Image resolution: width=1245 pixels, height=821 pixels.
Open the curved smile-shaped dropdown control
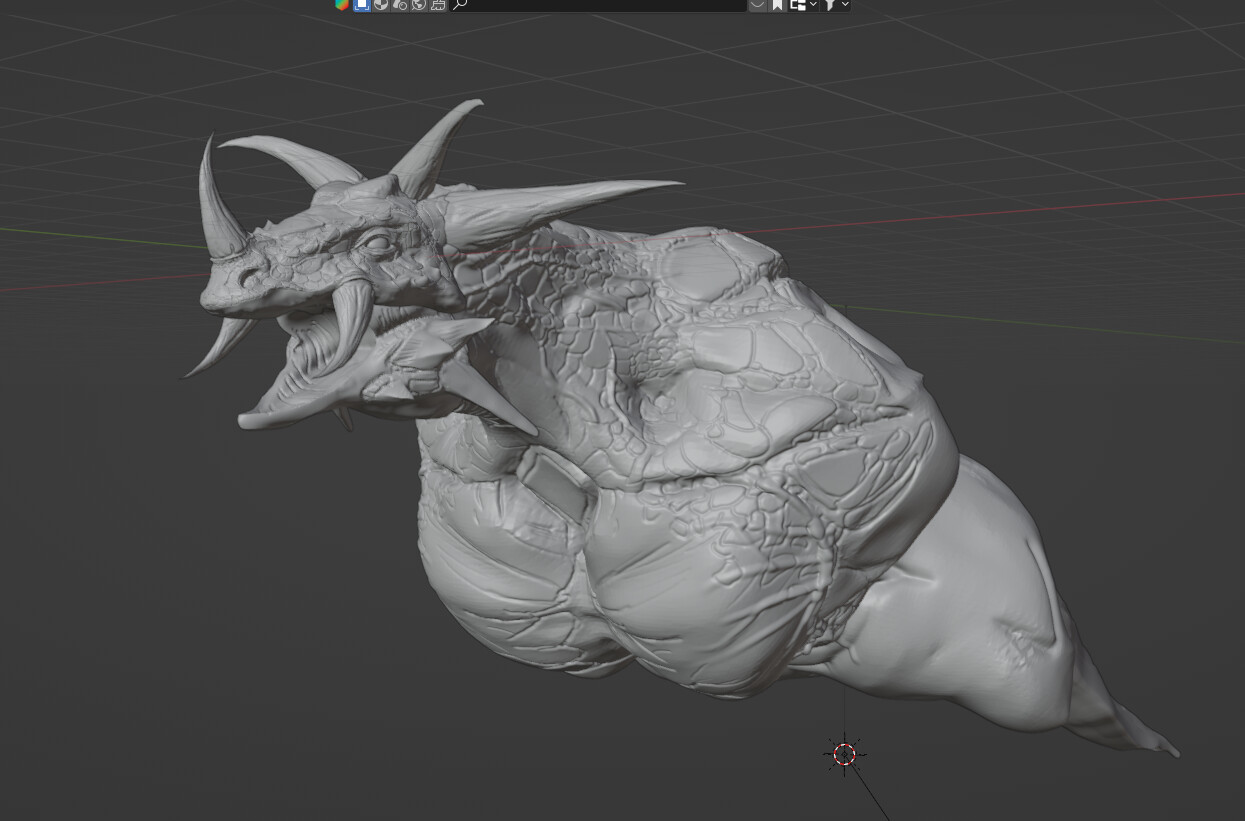pos(757,5)
